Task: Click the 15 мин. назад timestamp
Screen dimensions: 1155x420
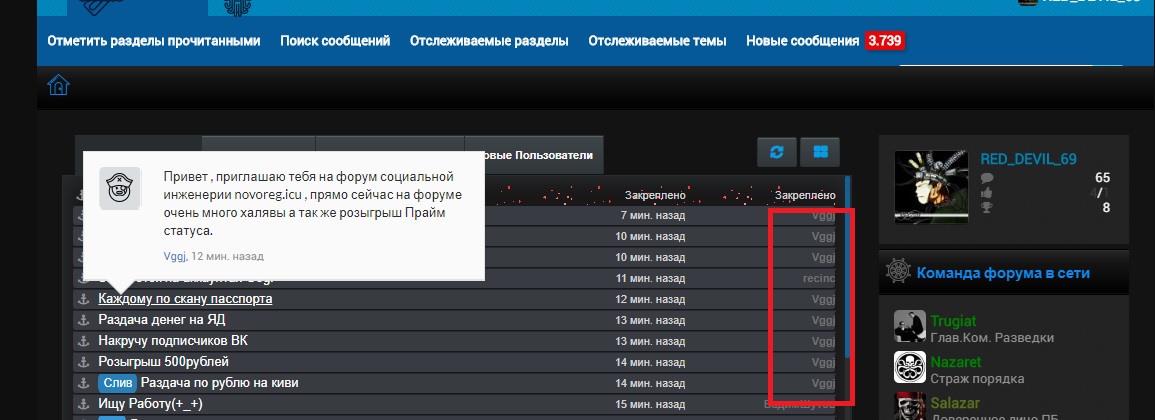Action: tap(650, 405)
